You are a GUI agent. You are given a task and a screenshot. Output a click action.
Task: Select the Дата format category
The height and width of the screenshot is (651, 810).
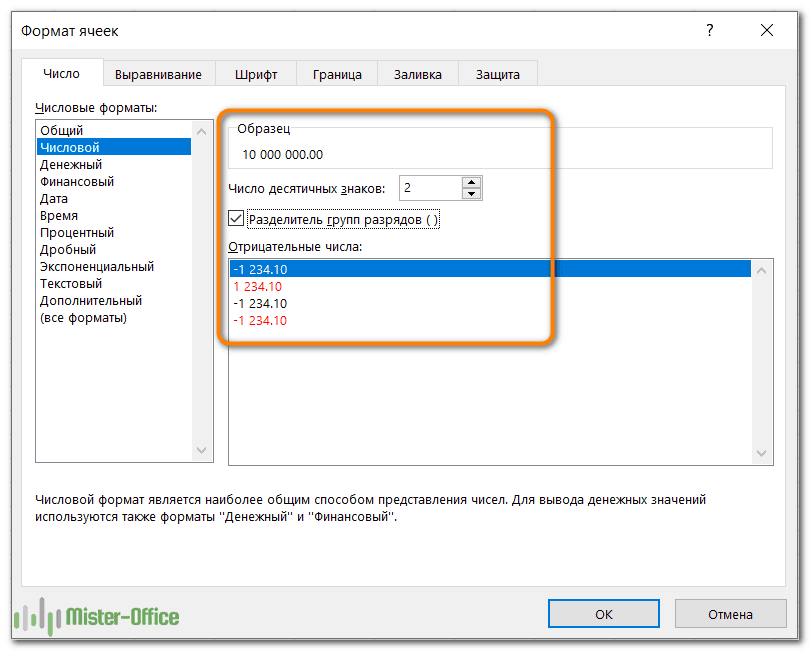coord(54,199)
